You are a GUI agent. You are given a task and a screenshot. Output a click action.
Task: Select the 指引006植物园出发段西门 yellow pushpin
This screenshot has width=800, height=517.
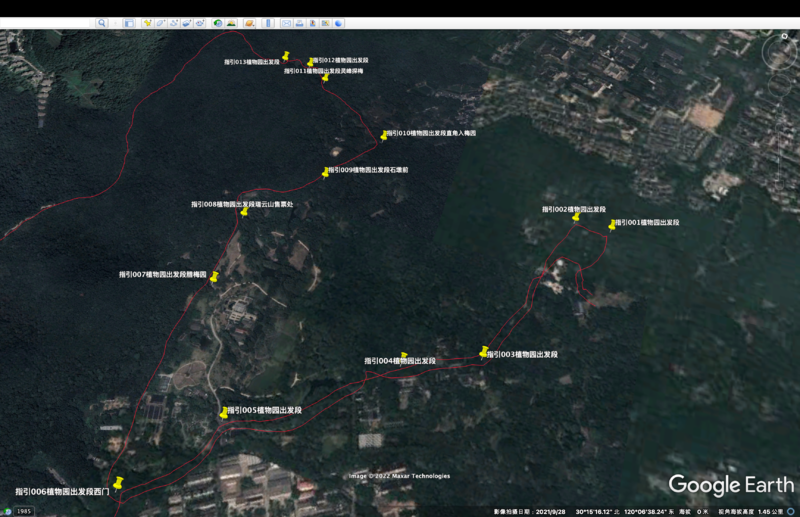coord(118,483)
